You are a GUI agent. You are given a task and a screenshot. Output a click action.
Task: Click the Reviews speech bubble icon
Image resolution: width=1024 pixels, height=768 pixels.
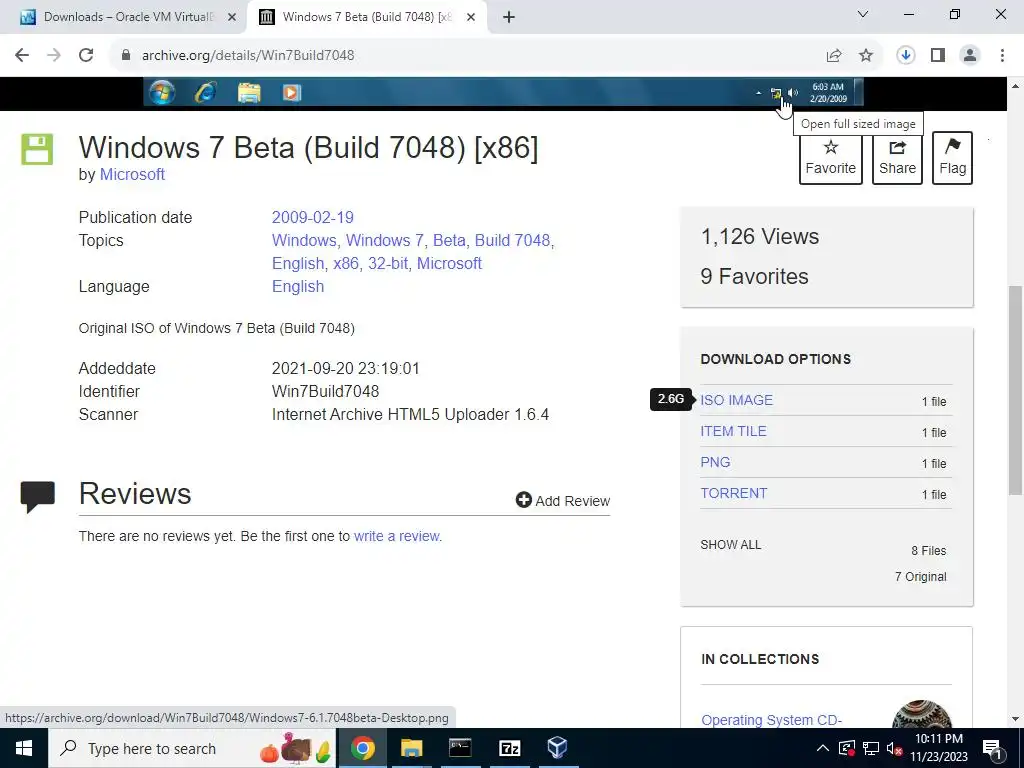pyautogui.click(x=38, y=497)
